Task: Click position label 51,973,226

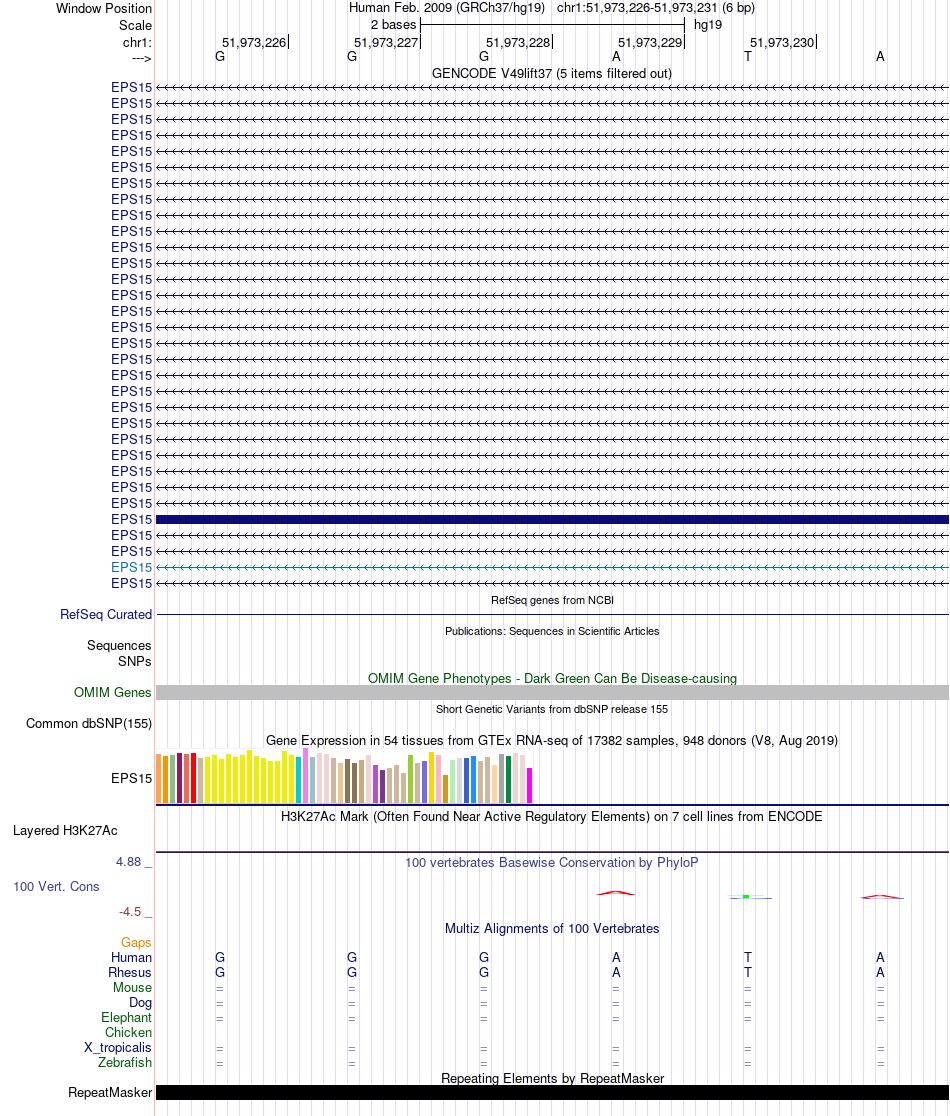Action: coord(254,43)
